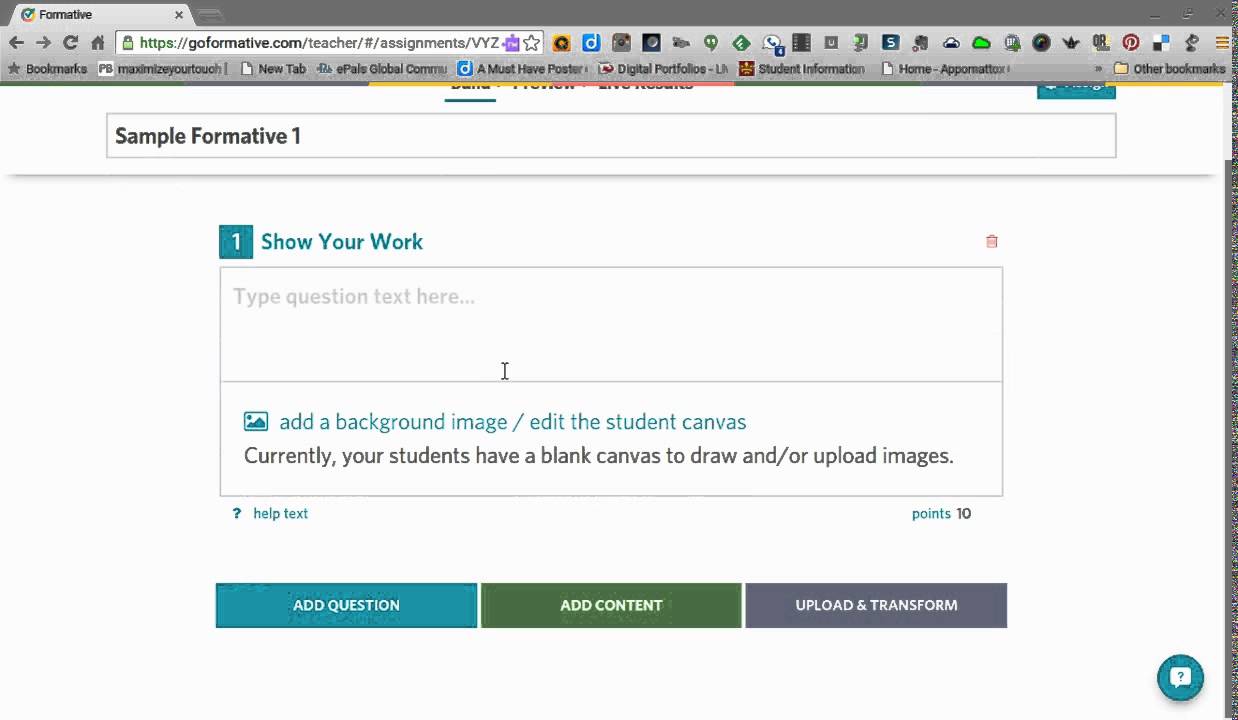This screenshot has width=1238, height=720.
Task: Open a new browser tab
Action: pos(209,14)
